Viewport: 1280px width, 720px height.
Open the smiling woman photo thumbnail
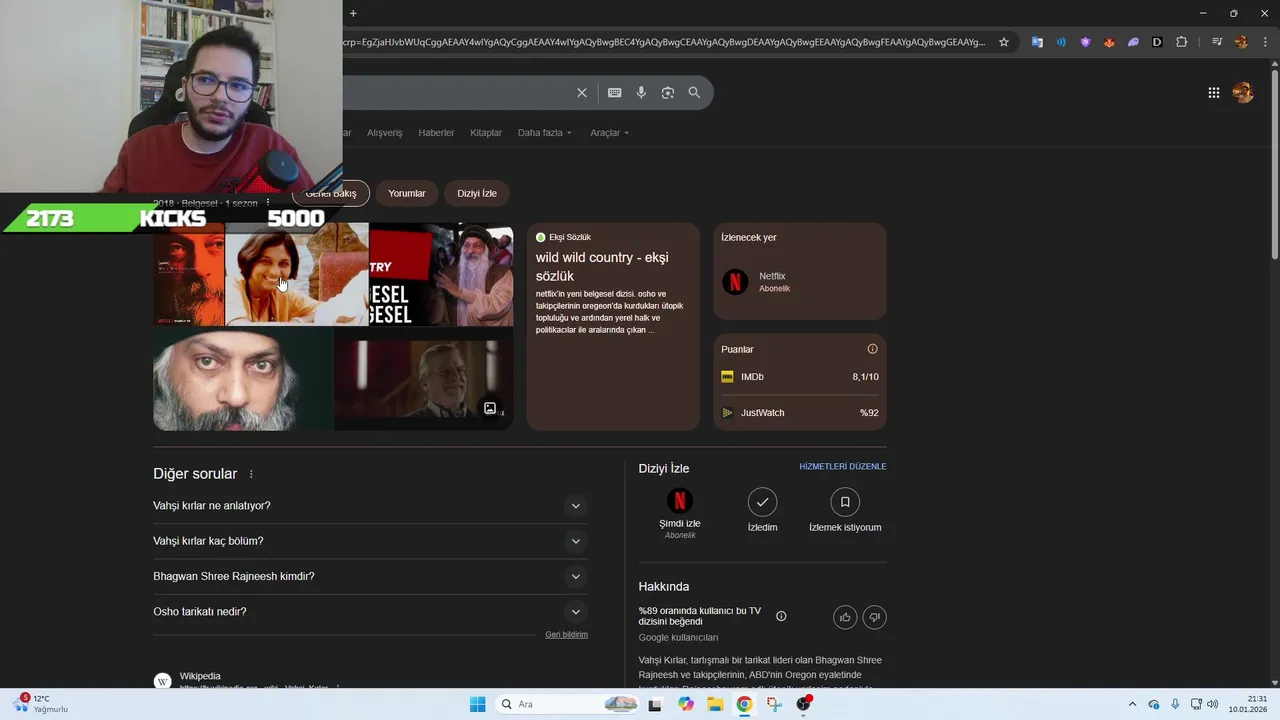(x=297, y=275)
